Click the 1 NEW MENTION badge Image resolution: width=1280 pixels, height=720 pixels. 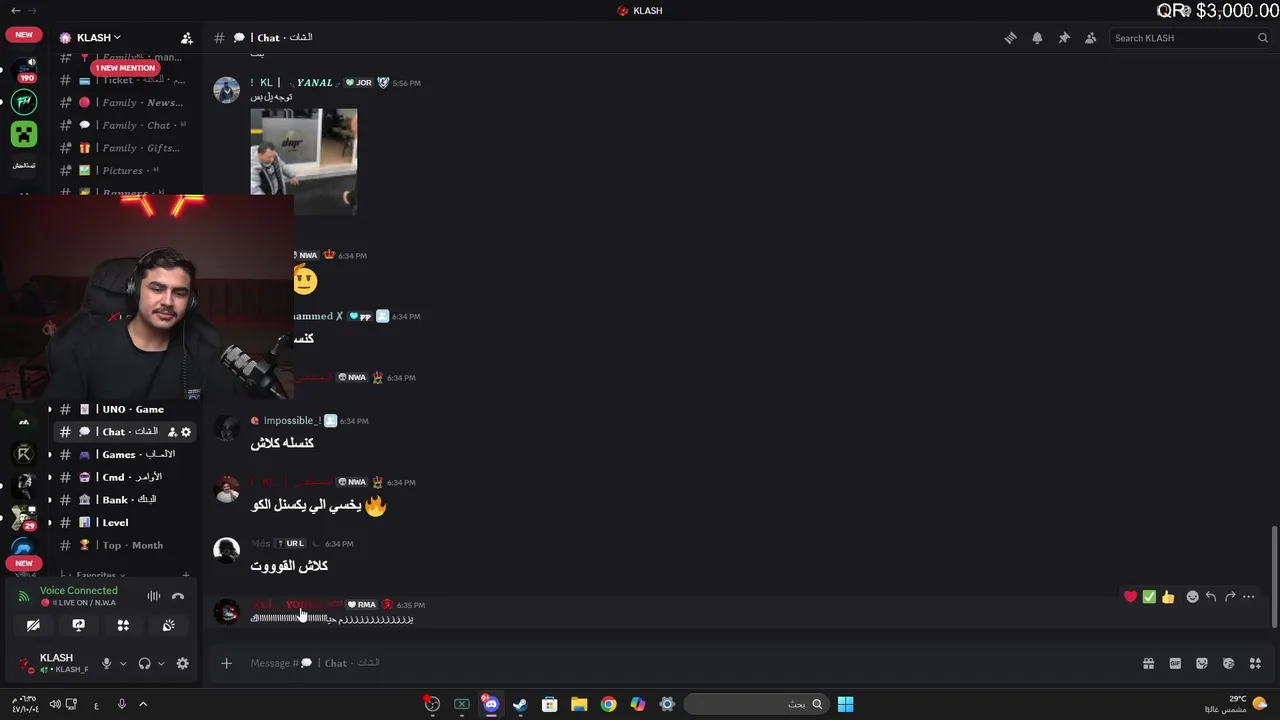click(125, 68)
